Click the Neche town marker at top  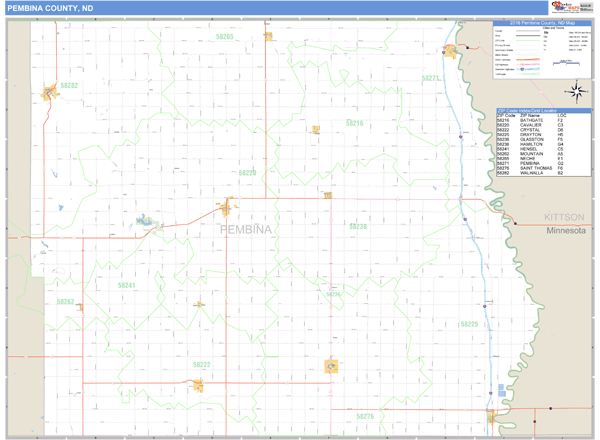(268, 37)
